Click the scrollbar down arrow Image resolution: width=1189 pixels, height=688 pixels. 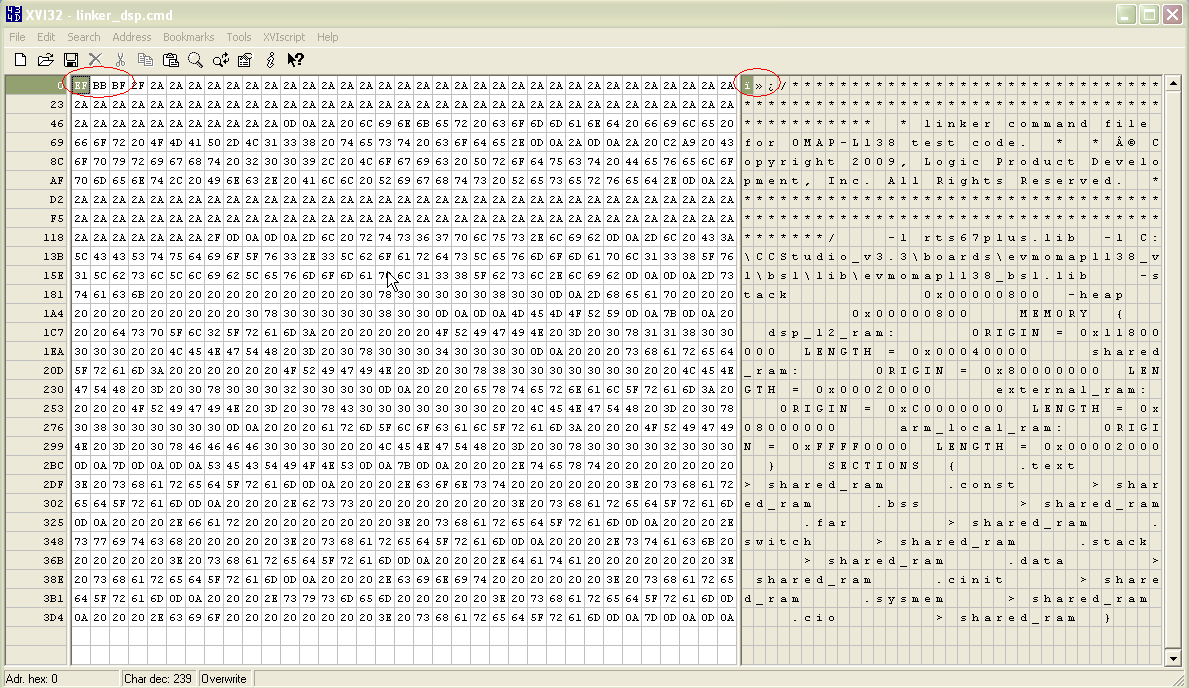point(1173,658)
